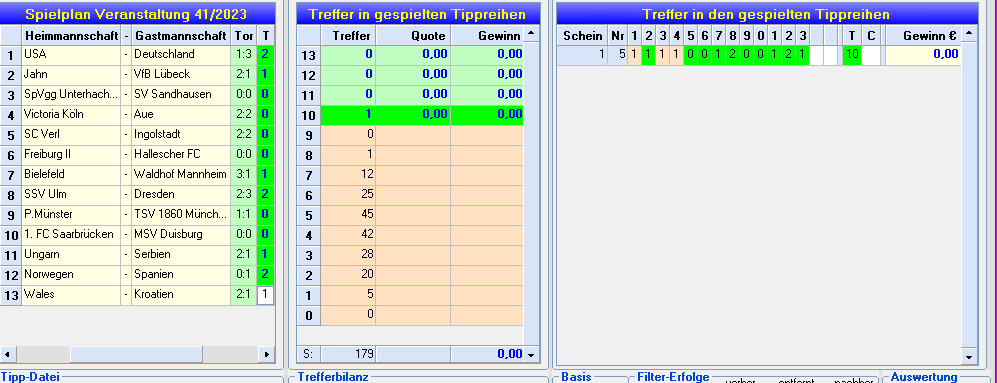The height and width of the screenshot is (383, 997).
Task: Select the Freiburg II cell
Action: pyautogui.click(x=71, y=155)
